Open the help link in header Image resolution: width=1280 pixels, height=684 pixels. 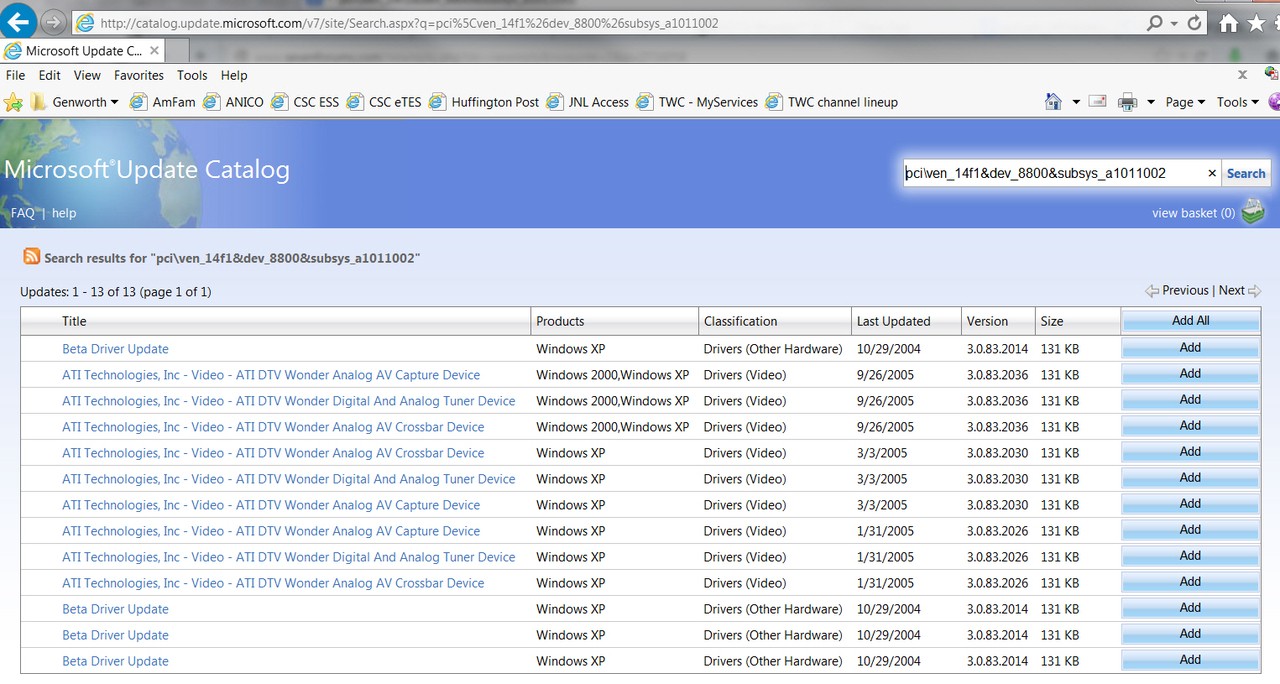coord(64,213)
